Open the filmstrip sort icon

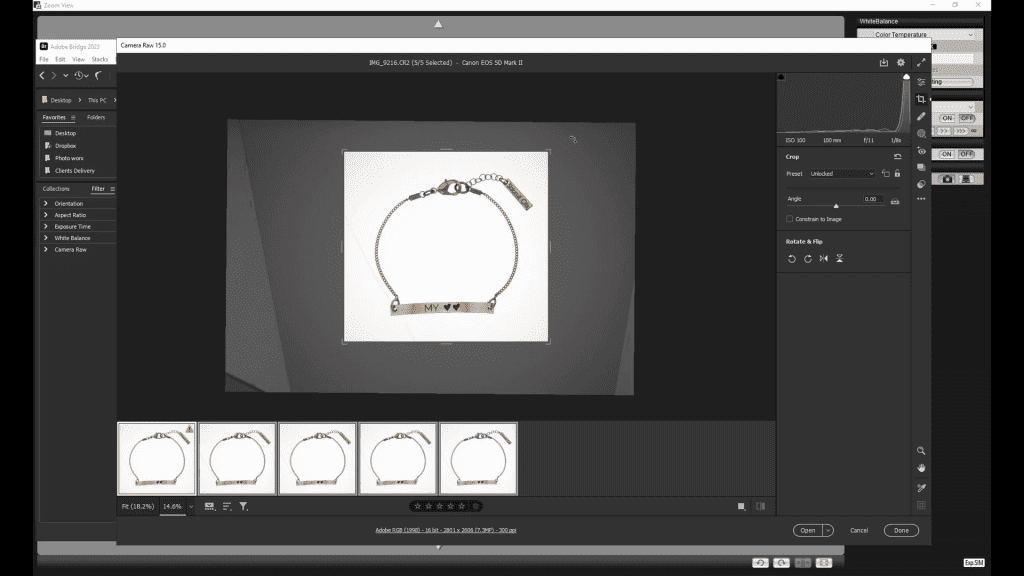click(227, 506)
